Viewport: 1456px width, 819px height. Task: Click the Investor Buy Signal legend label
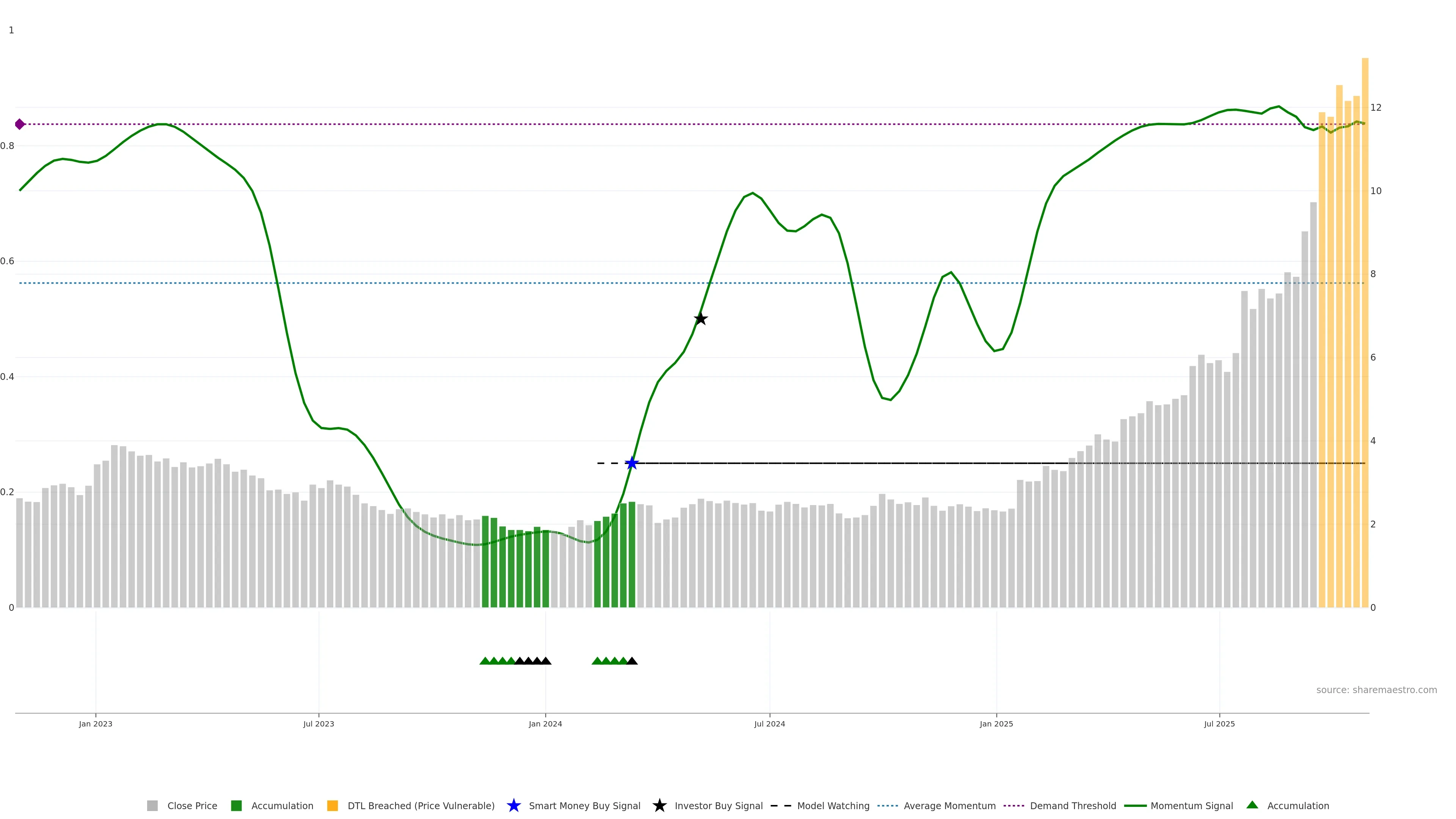tap(719, 806)
